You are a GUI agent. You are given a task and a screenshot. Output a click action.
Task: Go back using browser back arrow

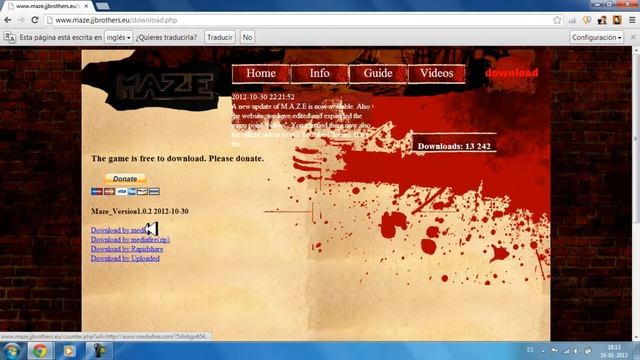click(x=8, y=20)
